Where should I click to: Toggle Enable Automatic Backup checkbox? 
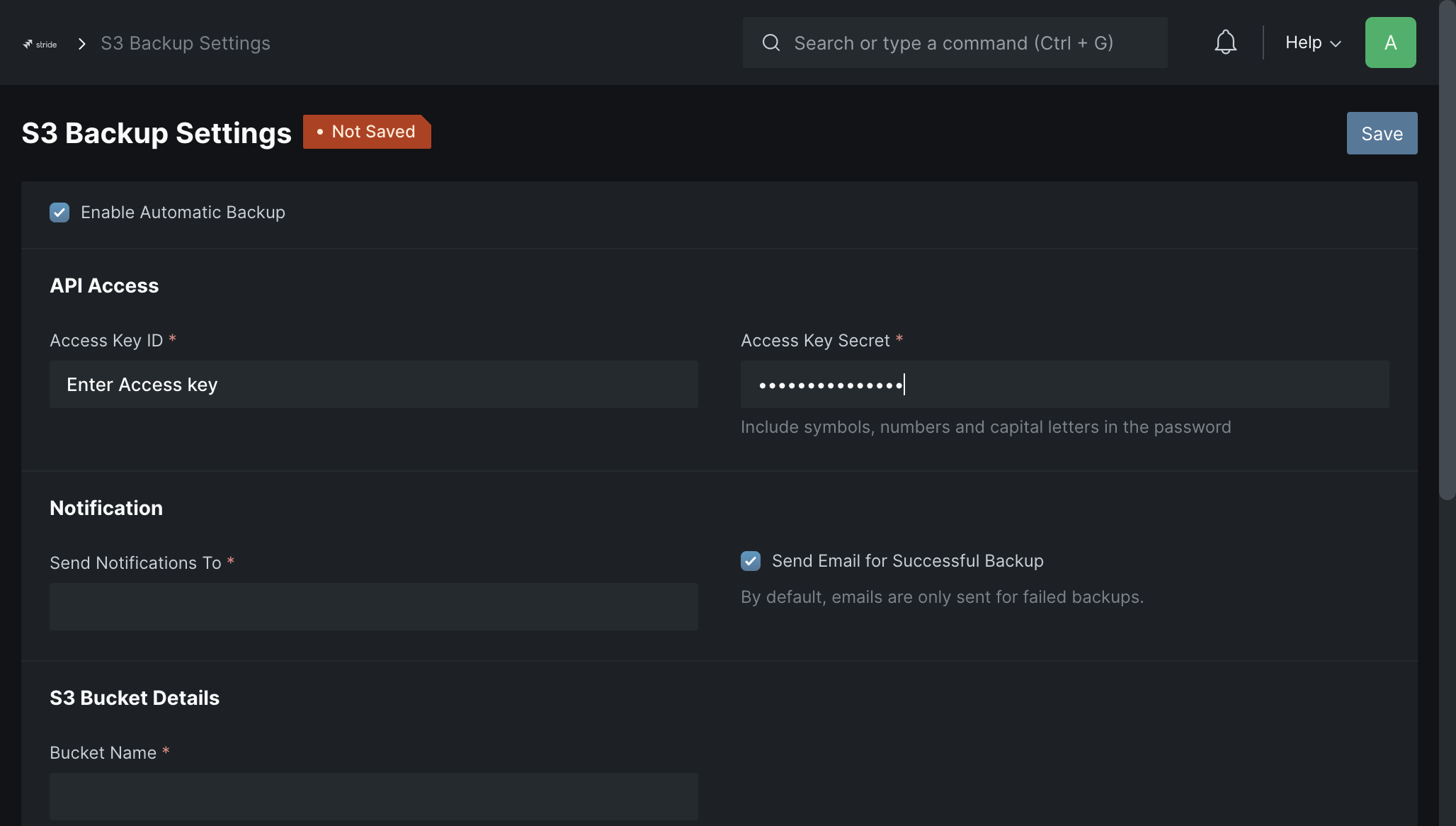pyautogui.click(x=59, y=213)
